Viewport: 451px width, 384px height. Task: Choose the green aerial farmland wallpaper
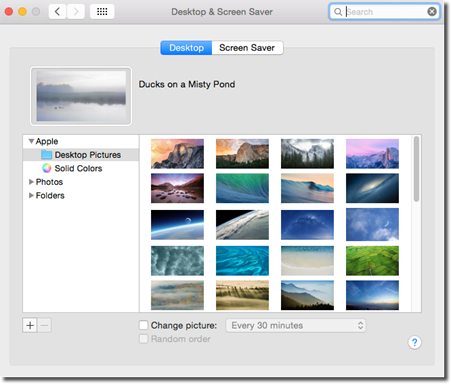click(372, 261)
